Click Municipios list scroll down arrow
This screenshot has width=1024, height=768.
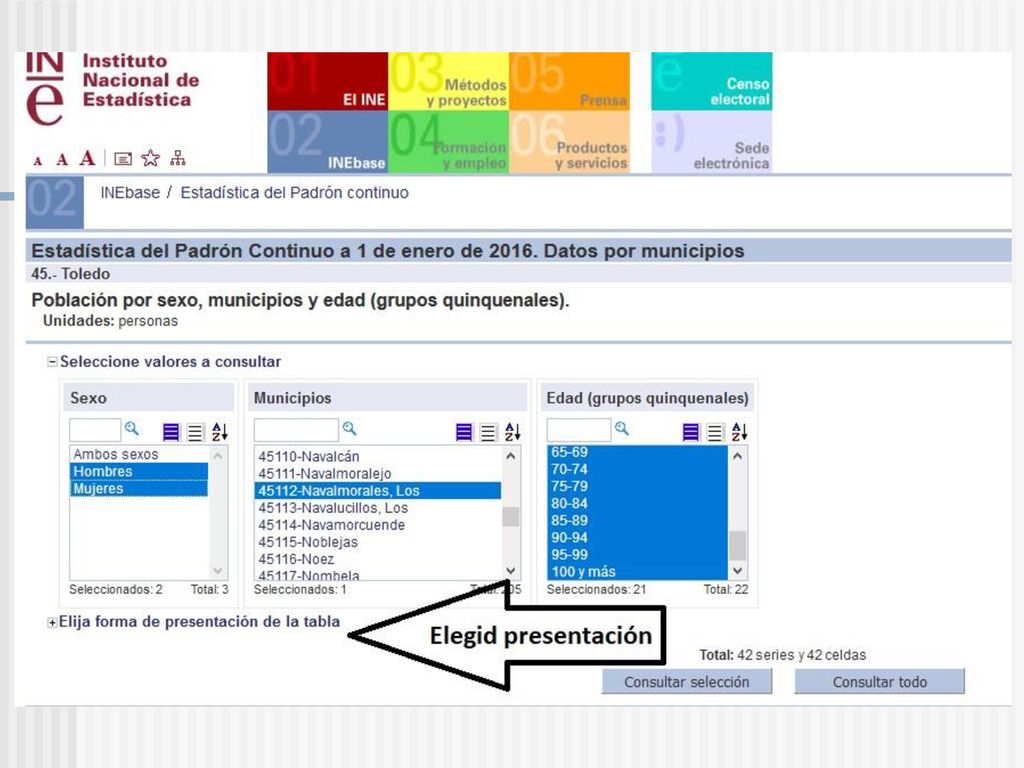click(511, 570)
